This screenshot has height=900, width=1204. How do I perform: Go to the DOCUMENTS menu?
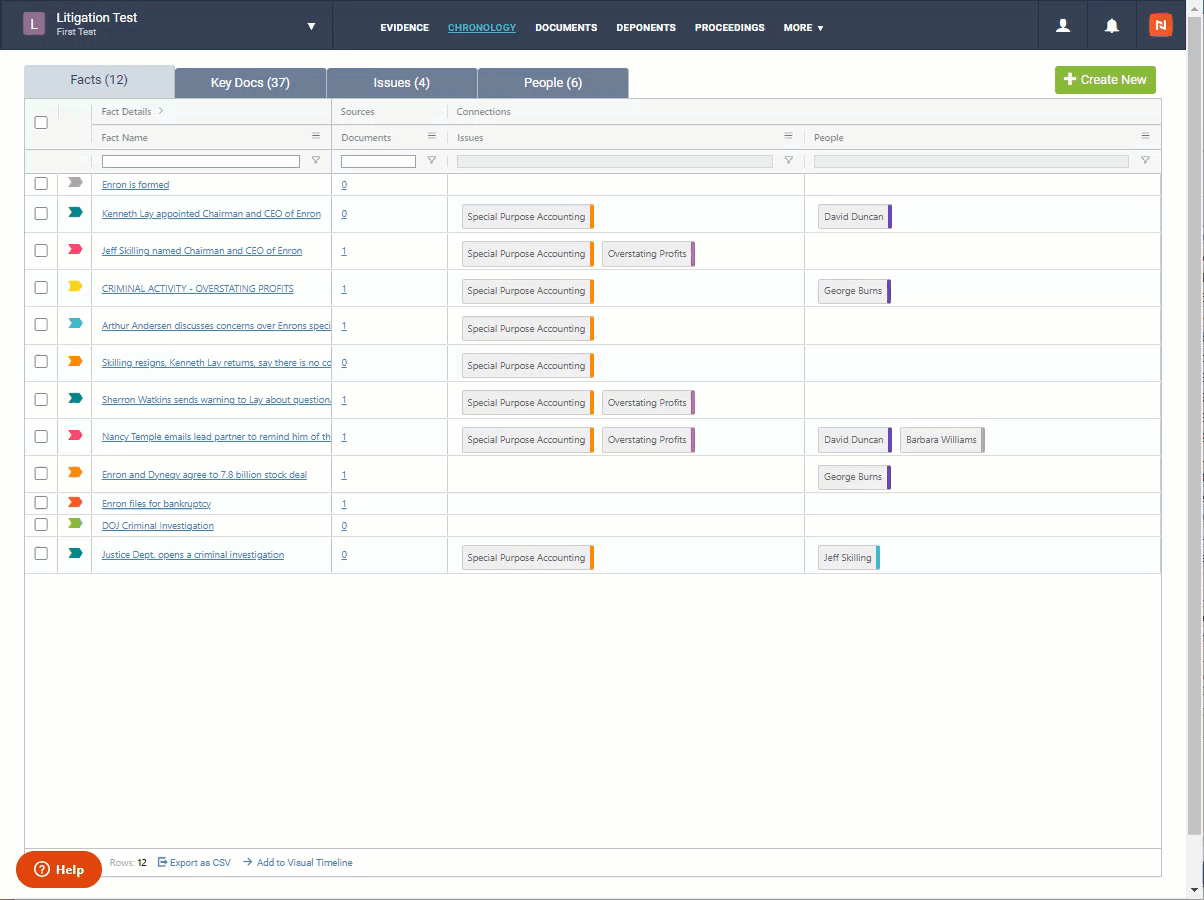566,28
